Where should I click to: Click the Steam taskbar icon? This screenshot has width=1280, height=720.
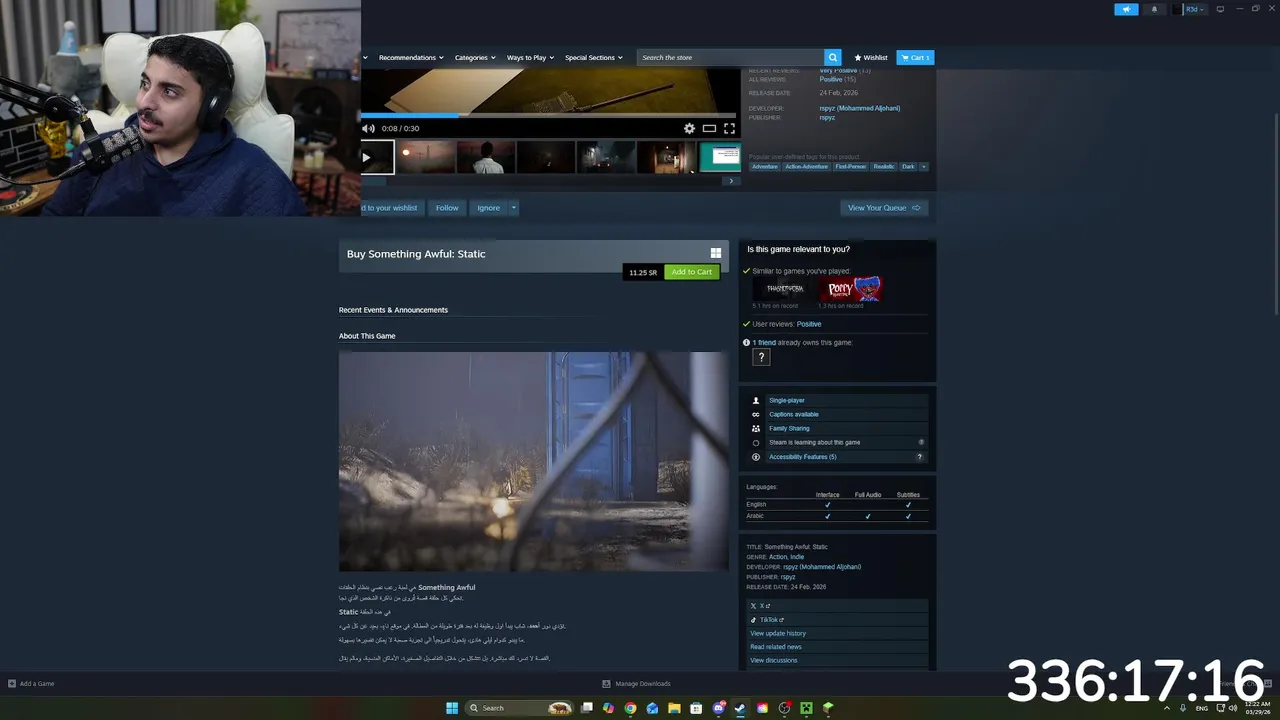point(740,708)
